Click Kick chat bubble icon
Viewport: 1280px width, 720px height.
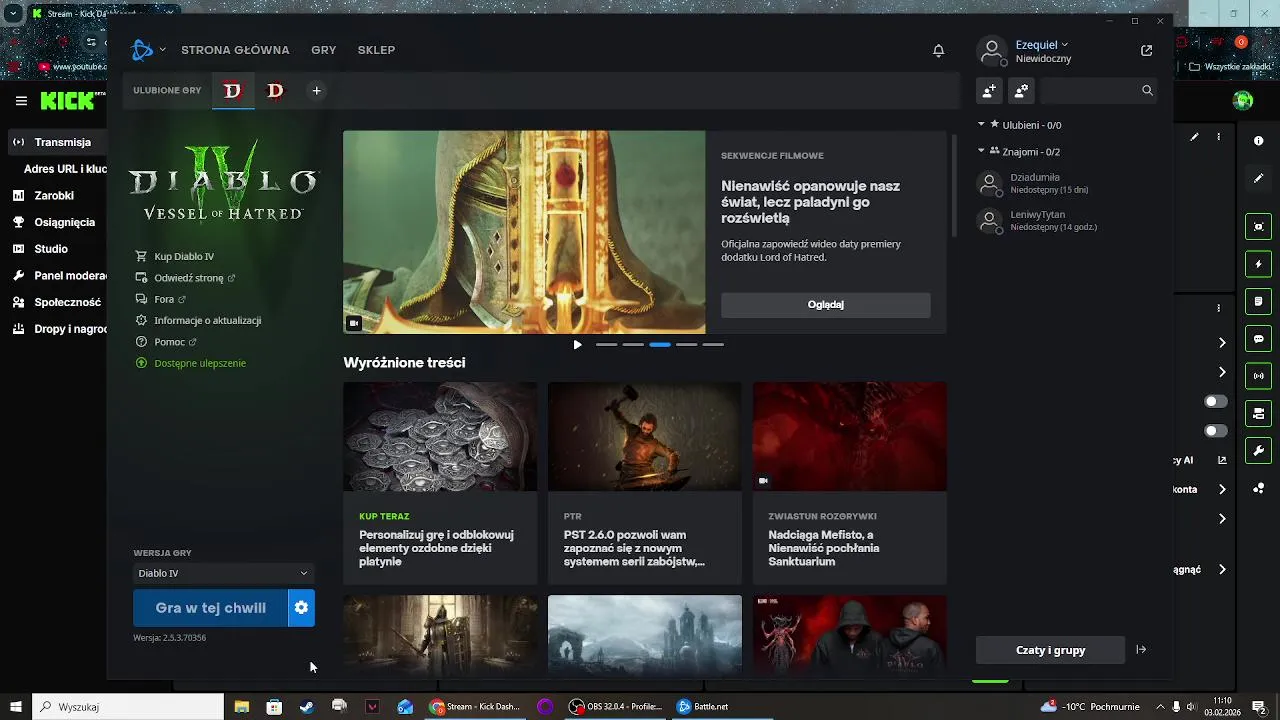click(x=1259, y=339)
